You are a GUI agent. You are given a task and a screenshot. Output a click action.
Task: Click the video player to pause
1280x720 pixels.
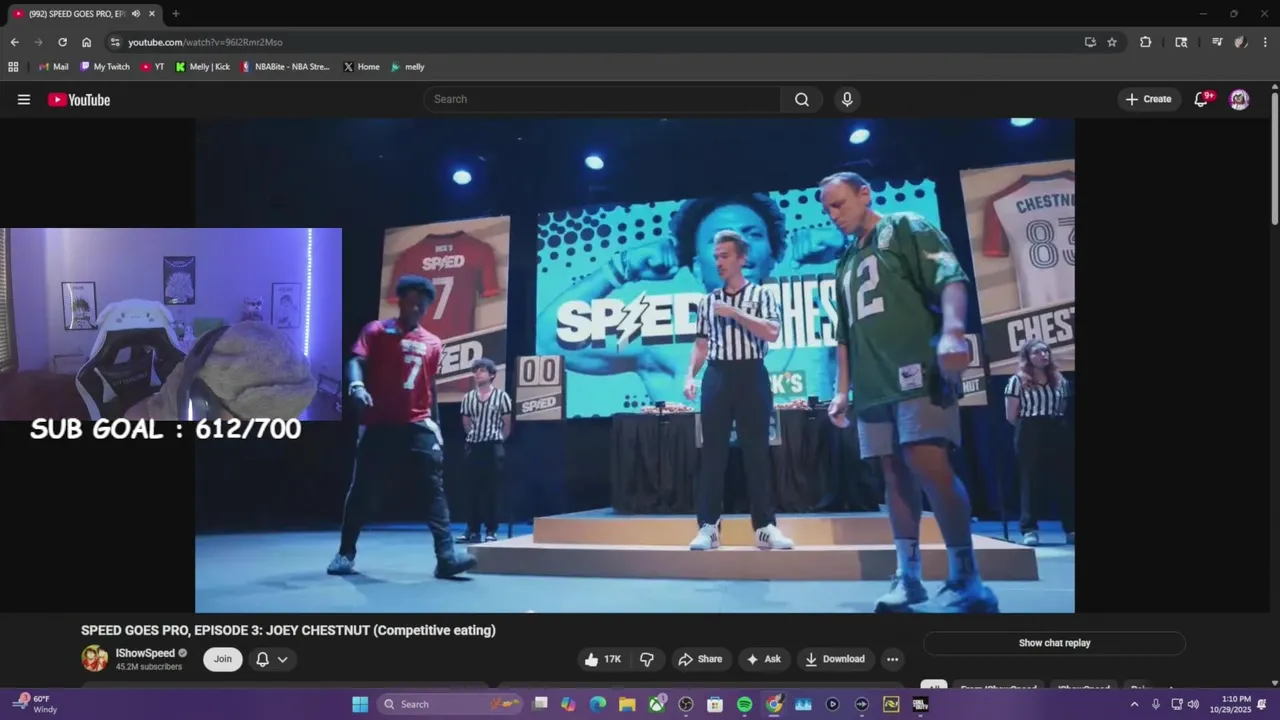pos(634,365)
